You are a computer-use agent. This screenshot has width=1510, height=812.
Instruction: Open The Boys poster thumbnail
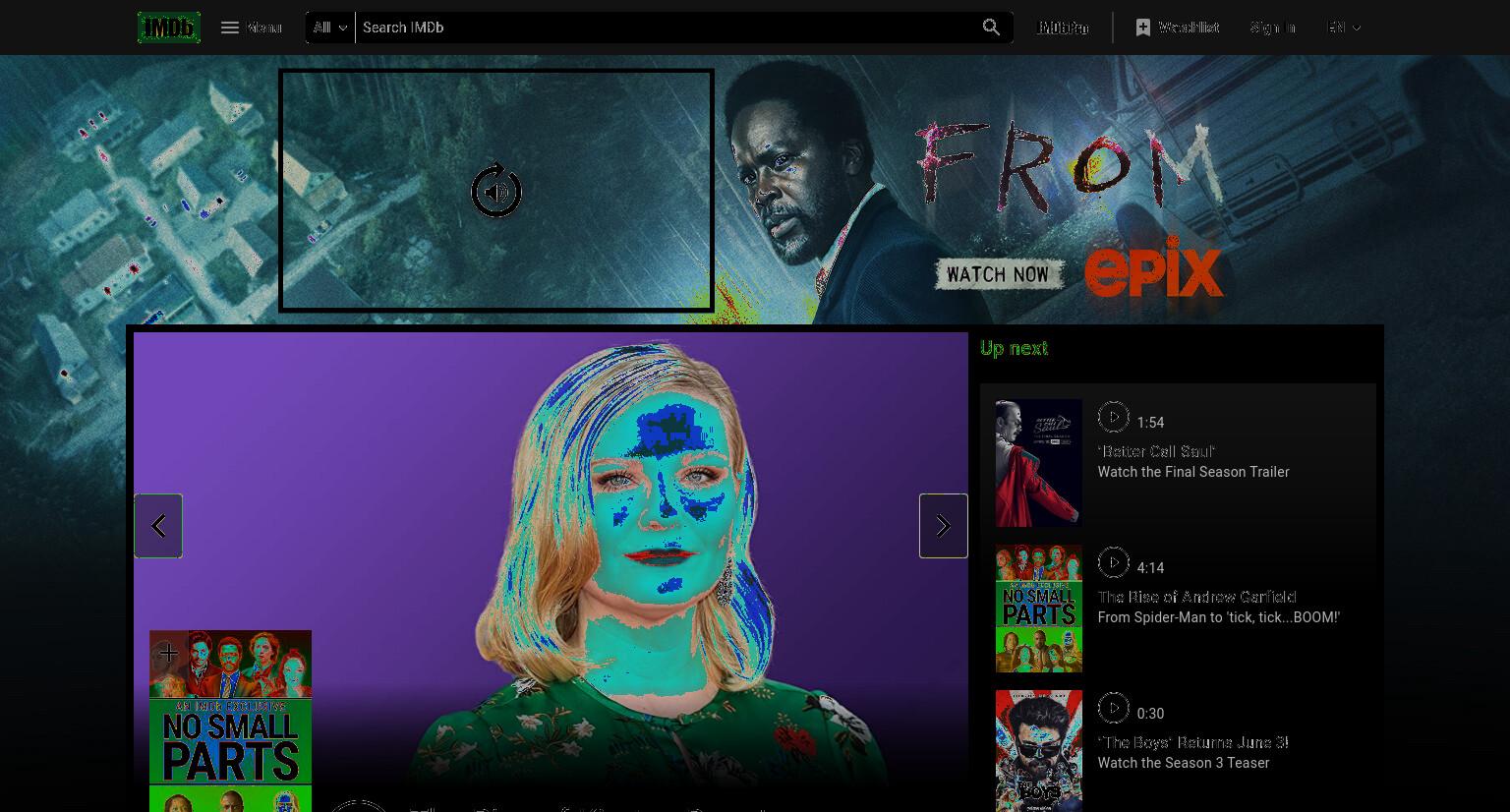pos(1039,751)
